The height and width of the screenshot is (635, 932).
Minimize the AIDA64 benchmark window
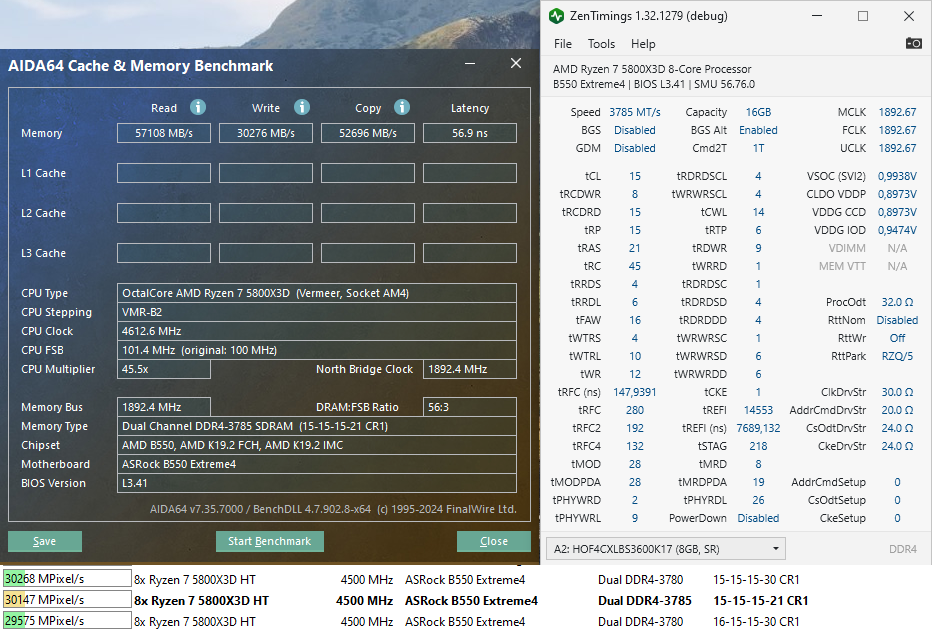coord(470,64)
